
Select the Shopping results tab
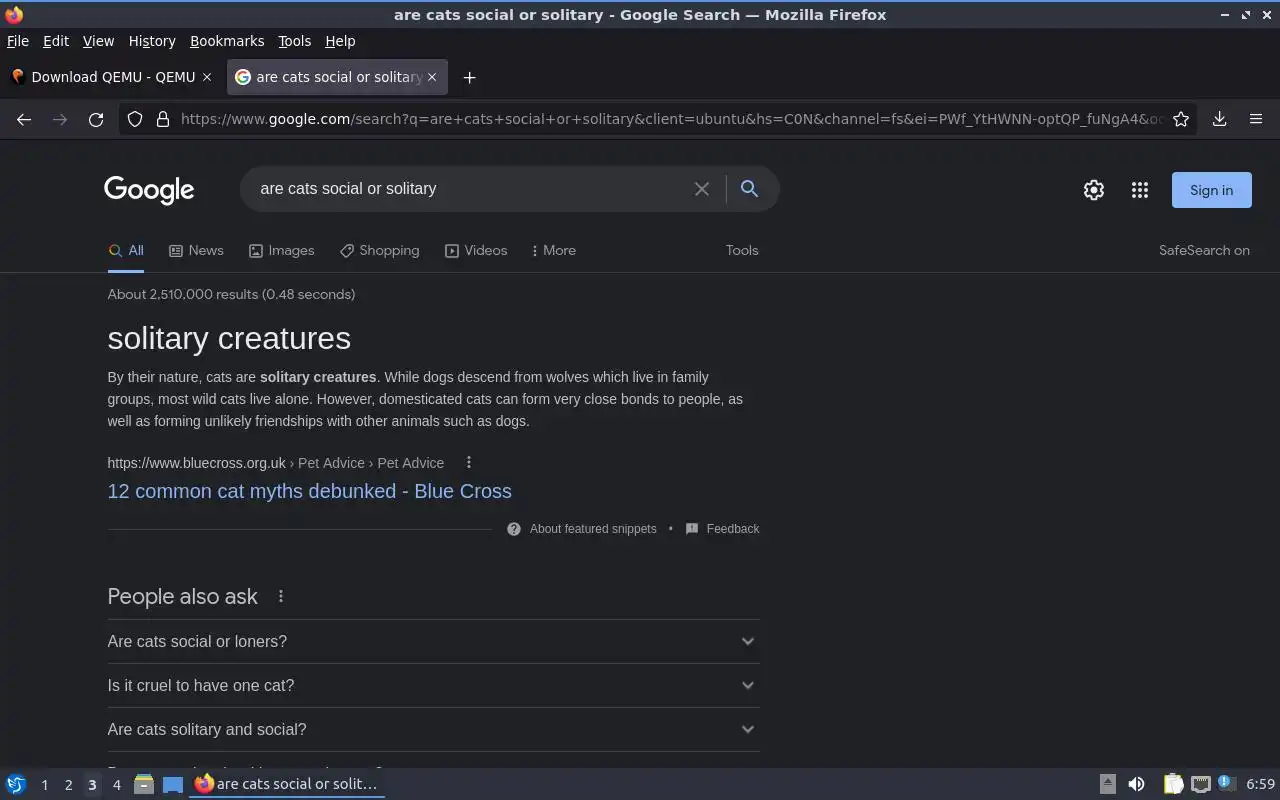coord(379,251)
